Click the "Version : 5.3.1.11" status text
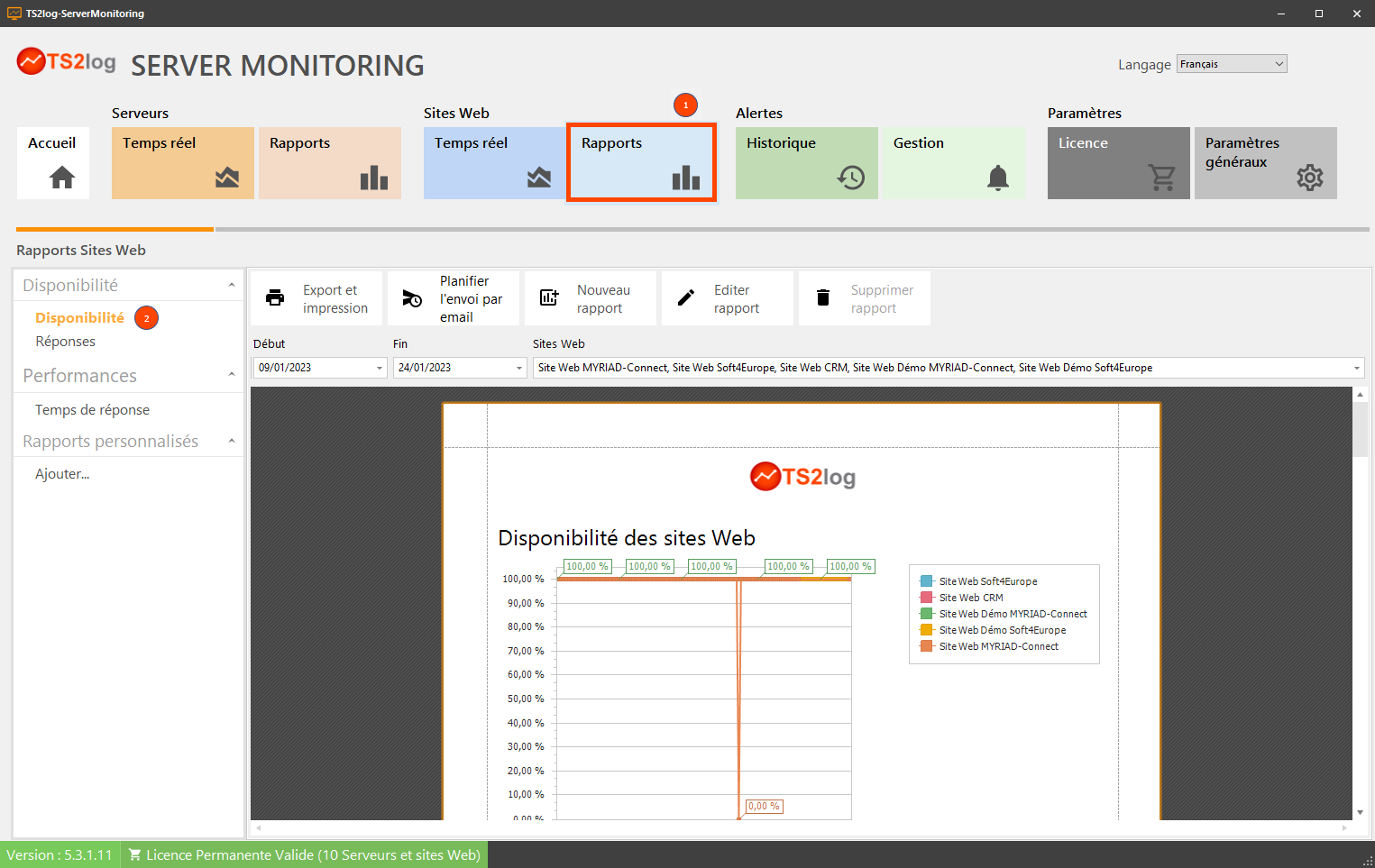The width and height of the screenshot is (1375, 868). pyautogui.click(x=60, y=854)
